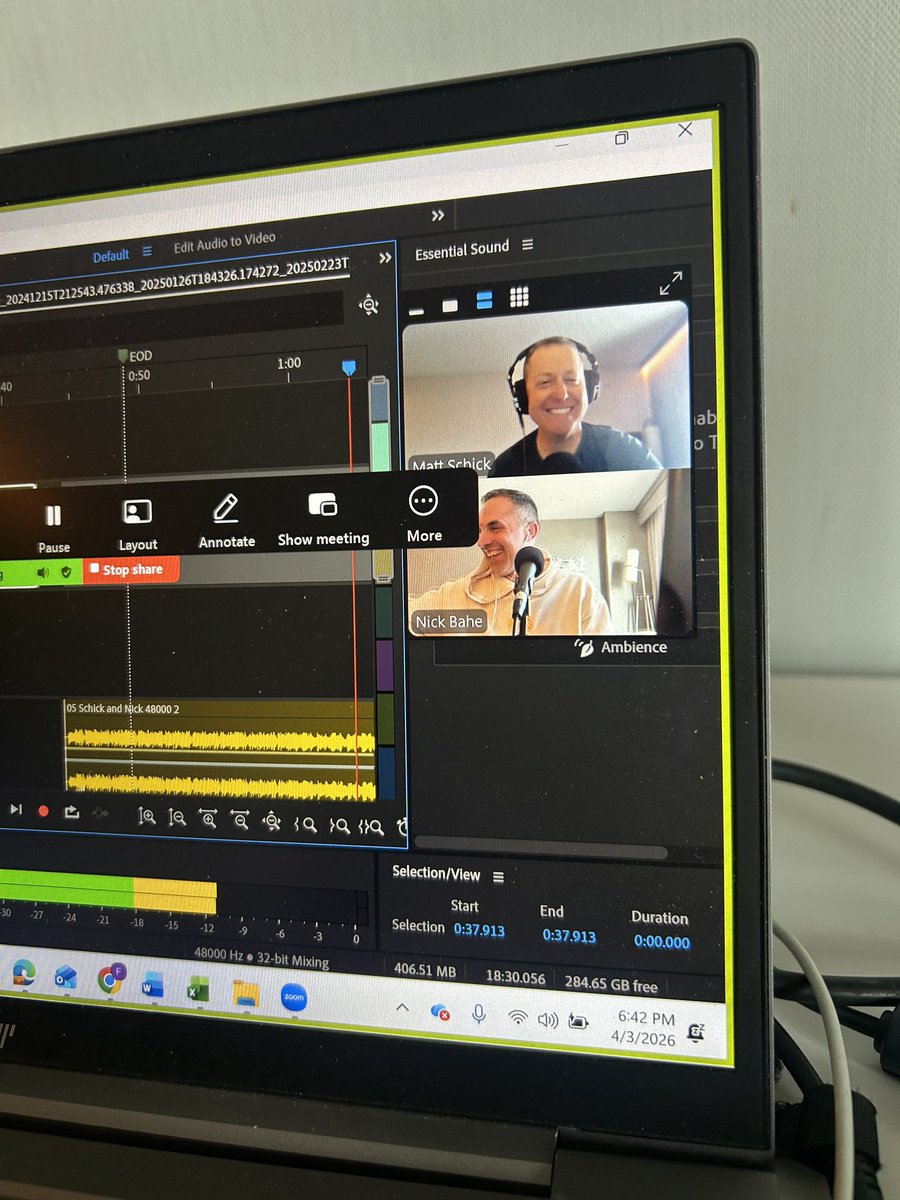Click the Record button in transport
The image size is (900, 1200).
point(43,811)
